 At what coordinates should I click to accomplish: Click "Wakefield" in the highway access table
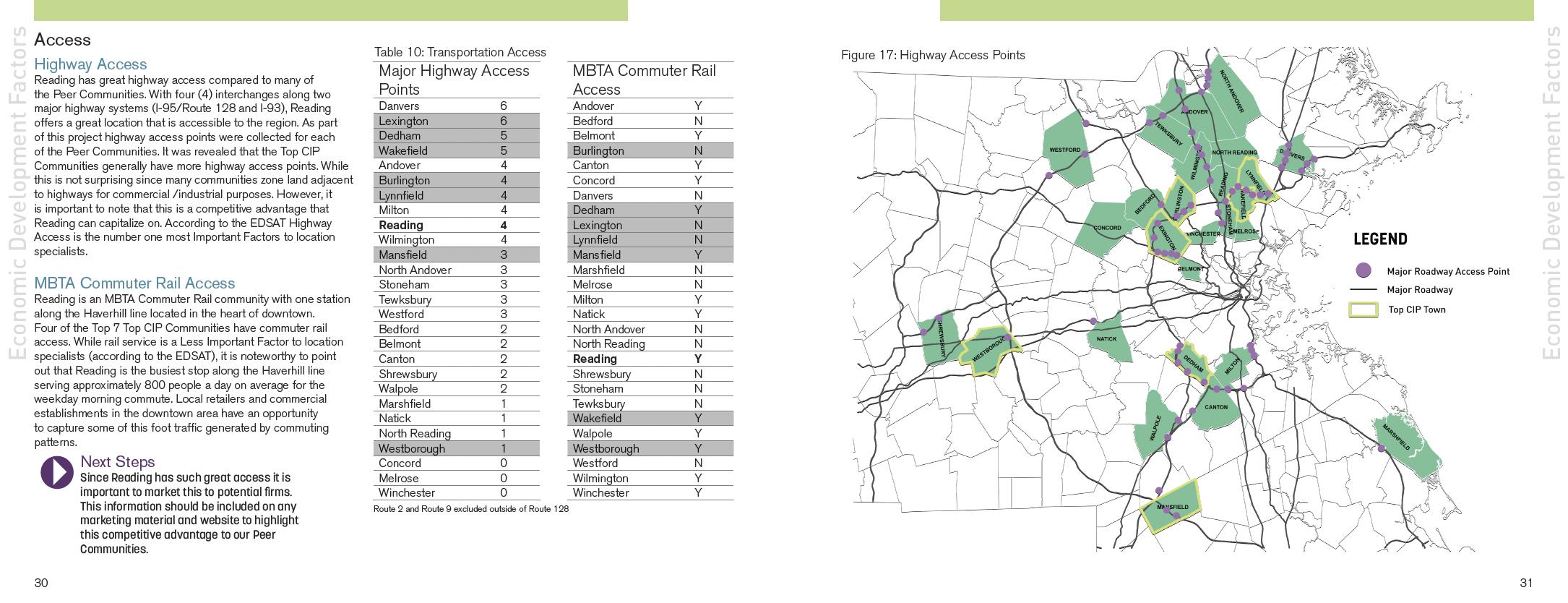click(x=403, y=151)
